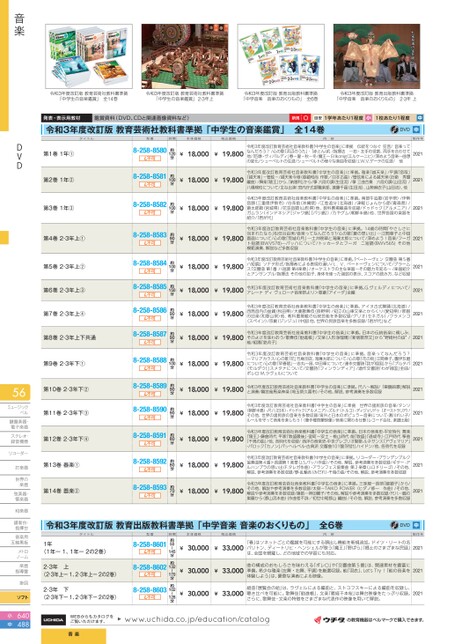Open the www.uchida.co.jp/education/catalog link
The width and height of the screenshot is (462, 644).
pos(197,619)
